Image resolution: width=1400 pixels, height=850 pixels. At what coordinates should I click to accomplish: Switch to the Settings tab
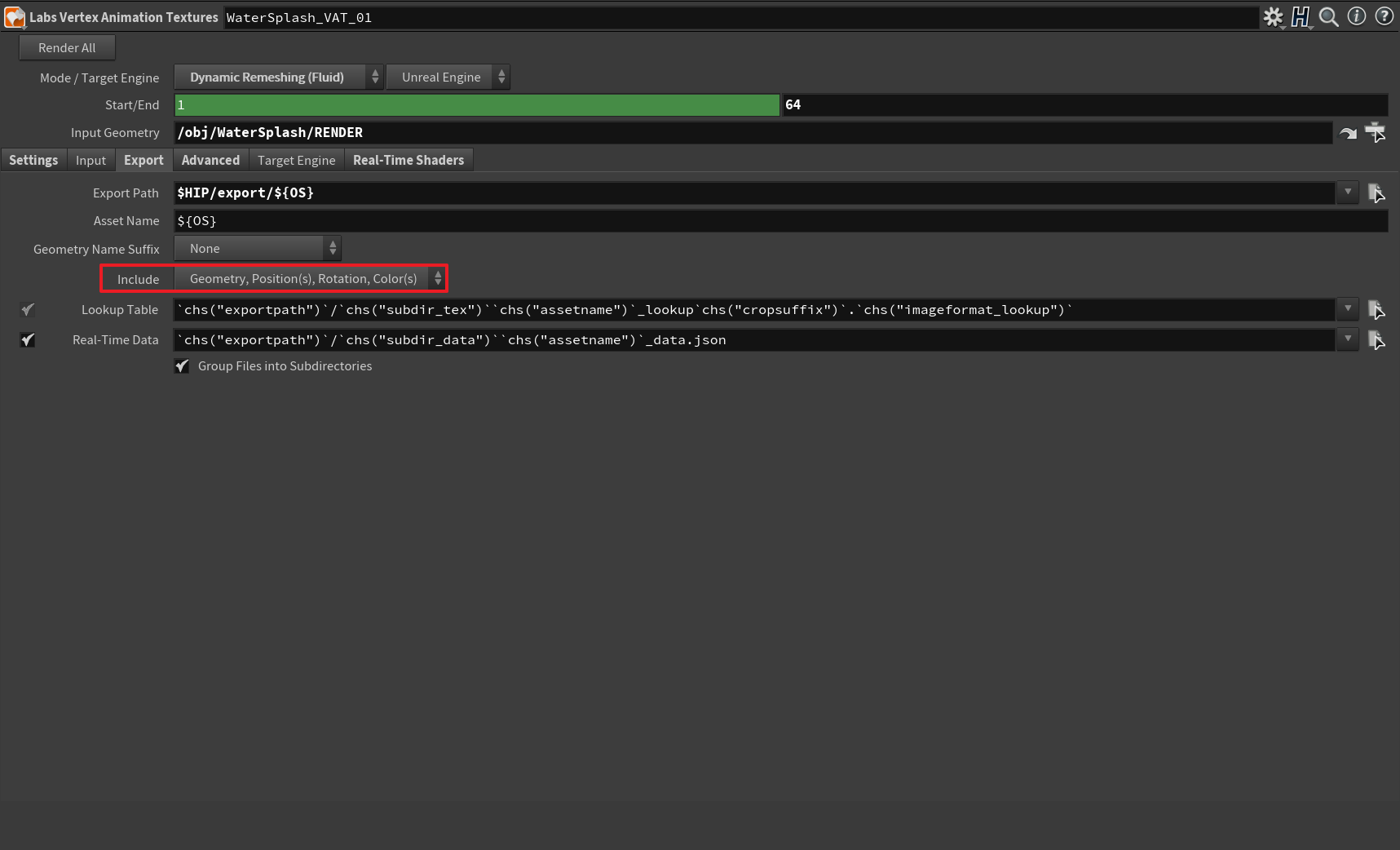tap(33, 161)
